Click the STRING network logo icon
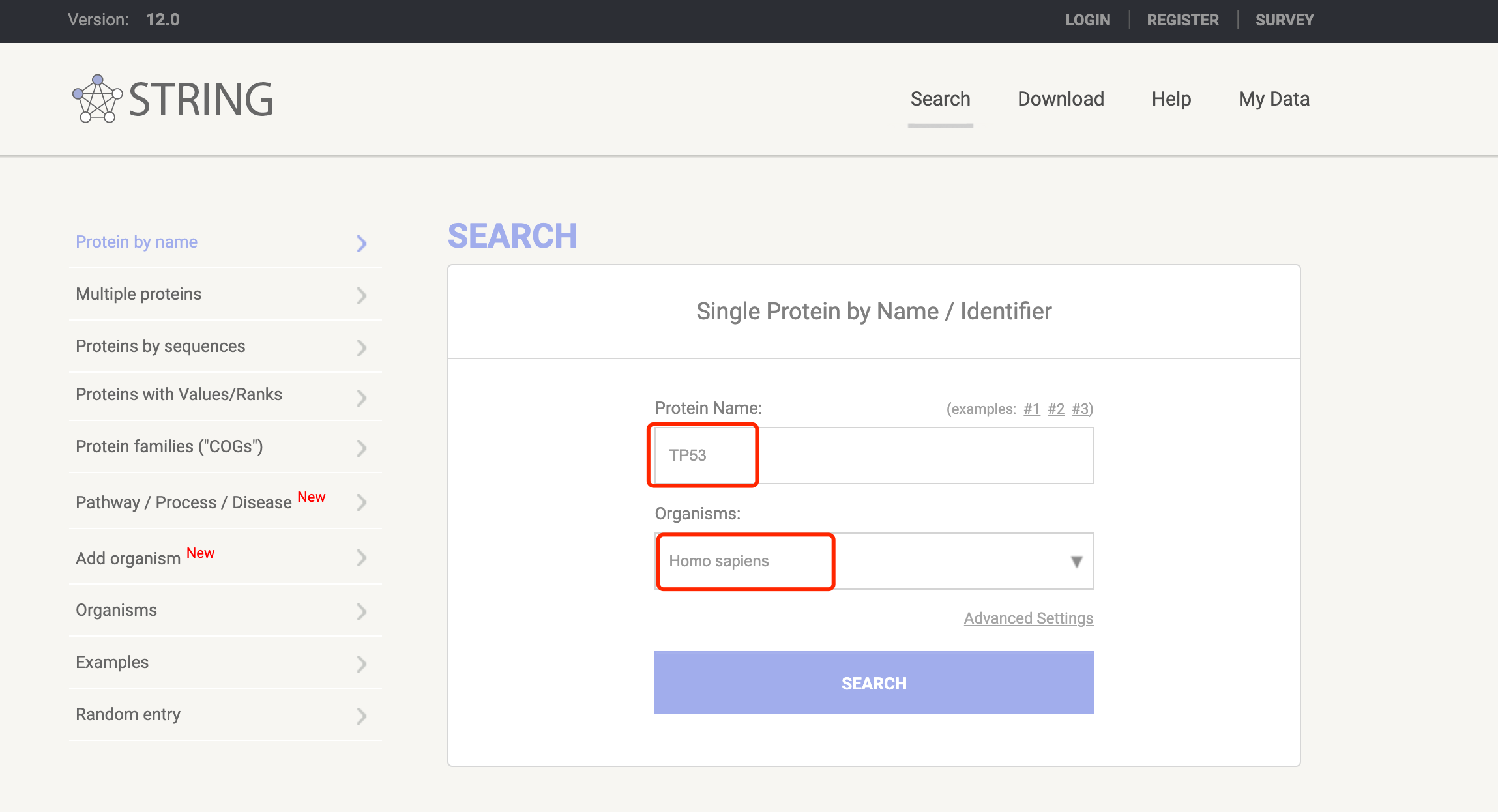1498x812 pixels. (x=97, y=98)
